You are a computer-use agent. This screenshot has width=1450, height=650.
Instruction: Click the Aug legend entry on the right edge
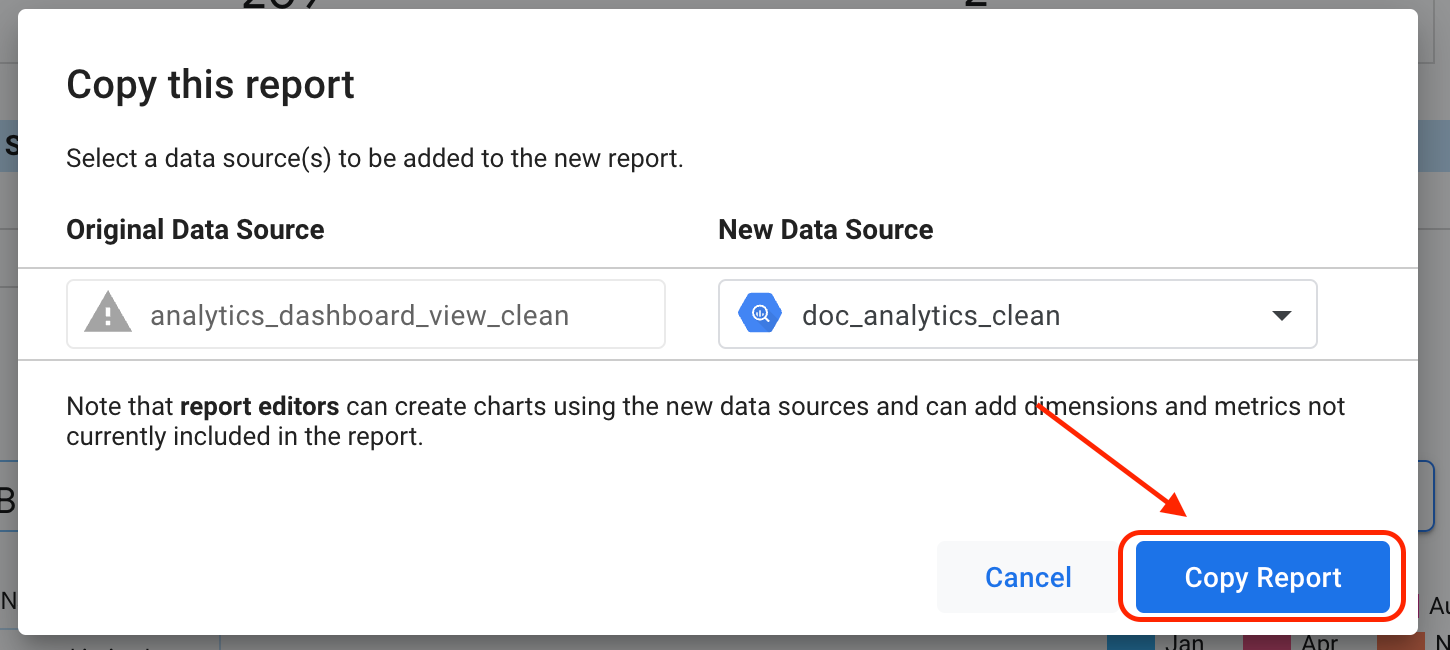pos(1442,605)
